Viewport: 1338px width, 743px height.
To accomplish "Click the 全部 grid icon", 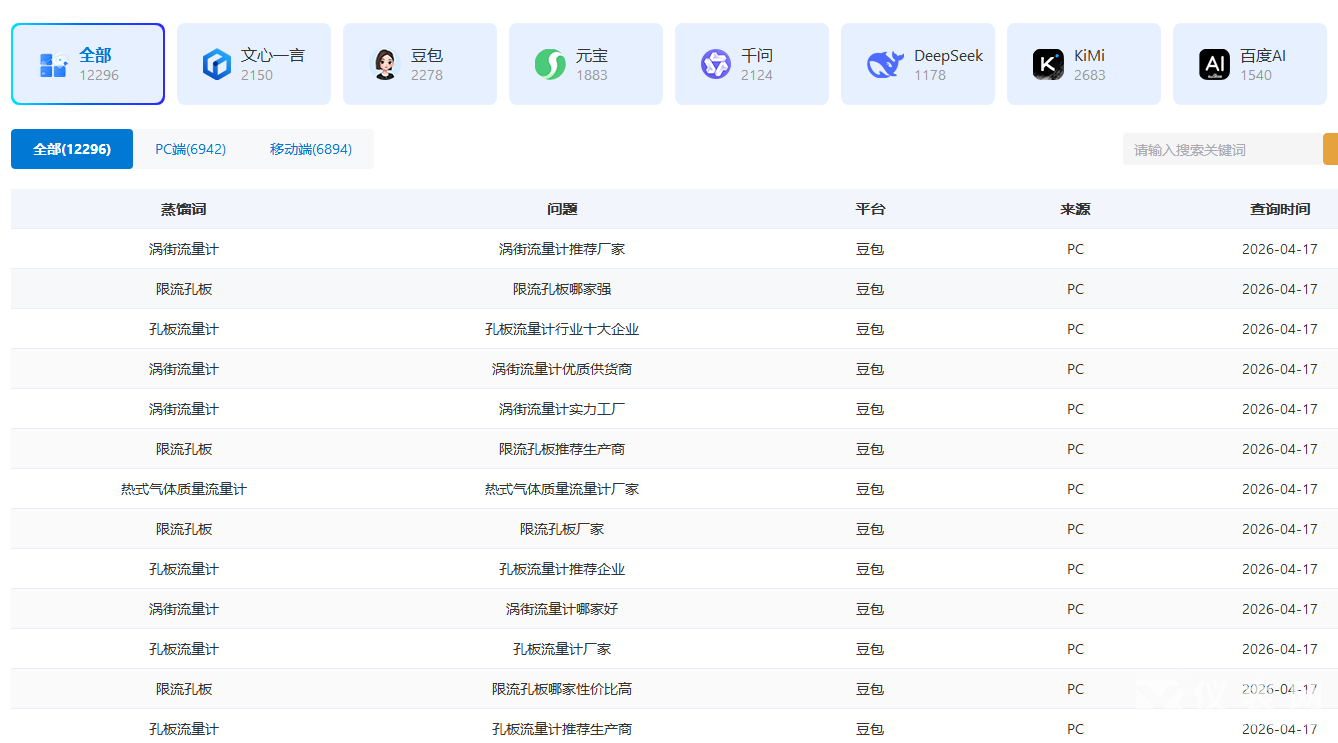I will coord(53,65).
